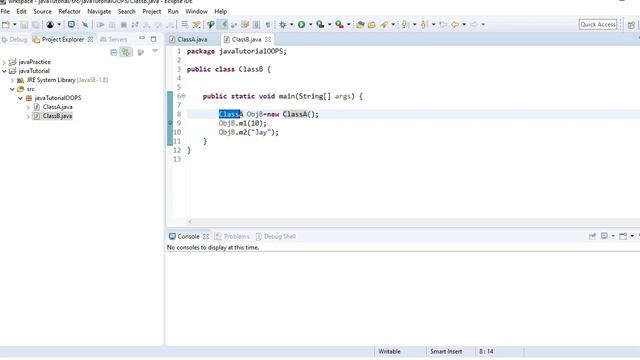Click the Back navigation arrow
640x360 pixels.
click(x=455, y=24)
